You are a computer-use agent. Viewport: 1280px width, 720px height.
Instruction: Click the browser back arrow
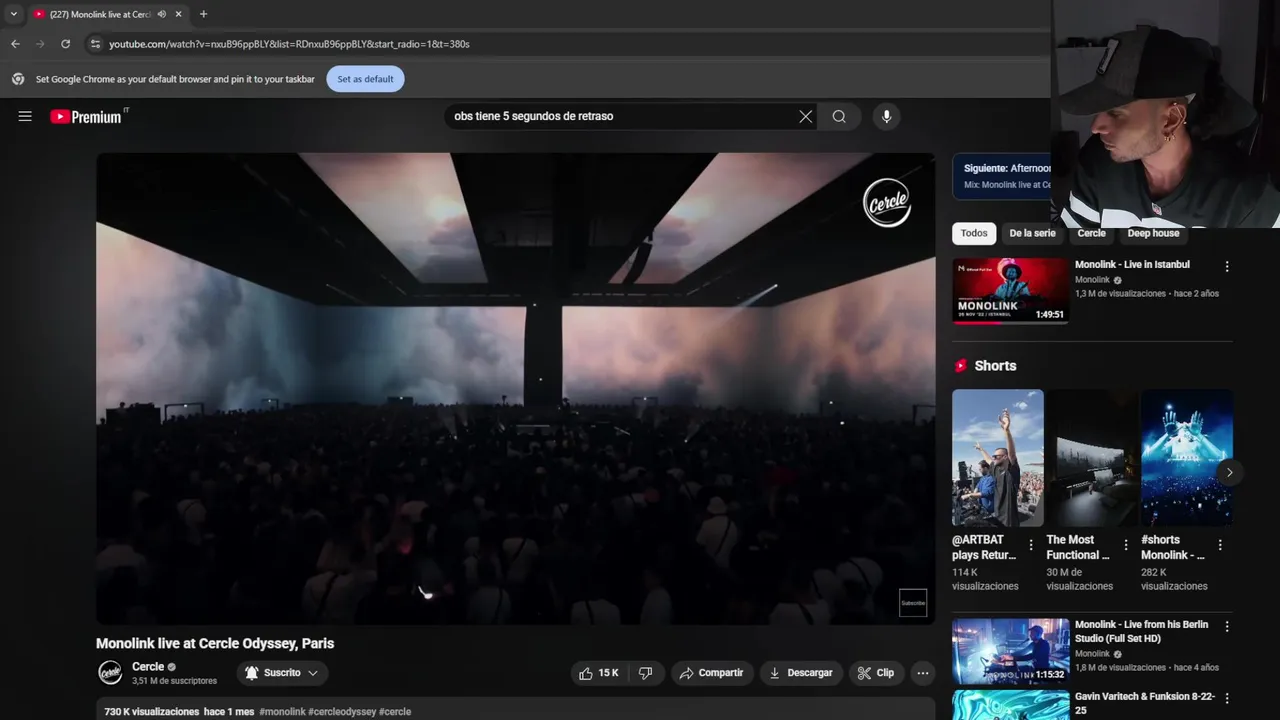(x=15, y=44)
